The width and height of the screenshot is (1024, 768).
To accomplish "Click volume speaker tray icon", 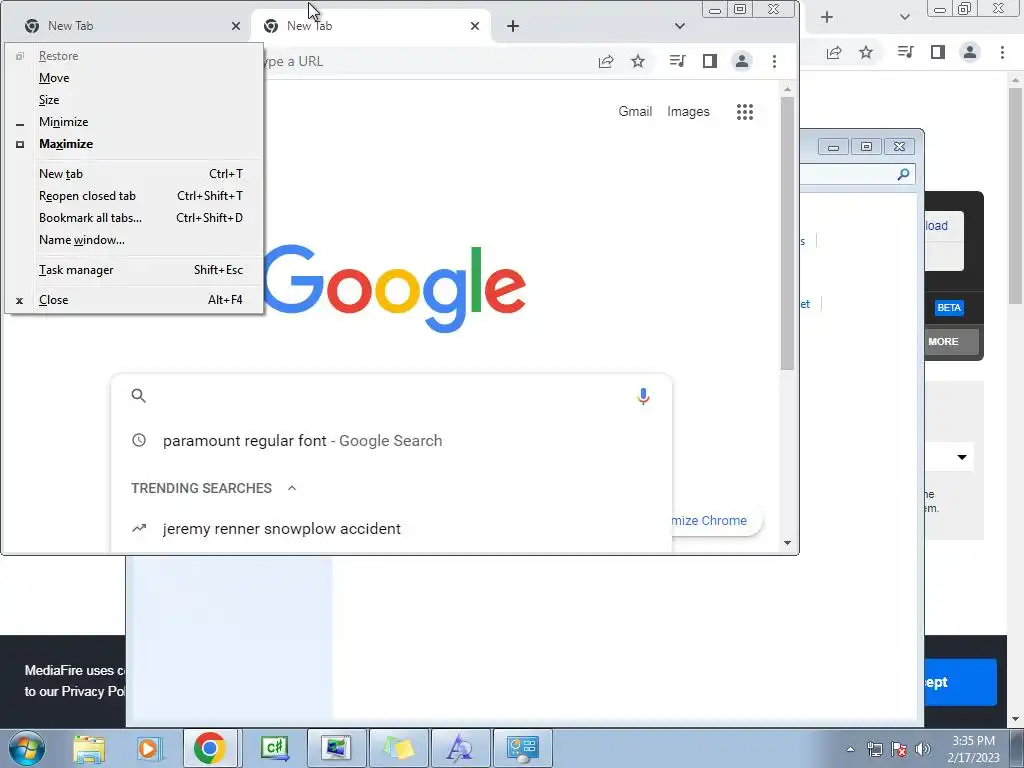I will click(923, 749).
